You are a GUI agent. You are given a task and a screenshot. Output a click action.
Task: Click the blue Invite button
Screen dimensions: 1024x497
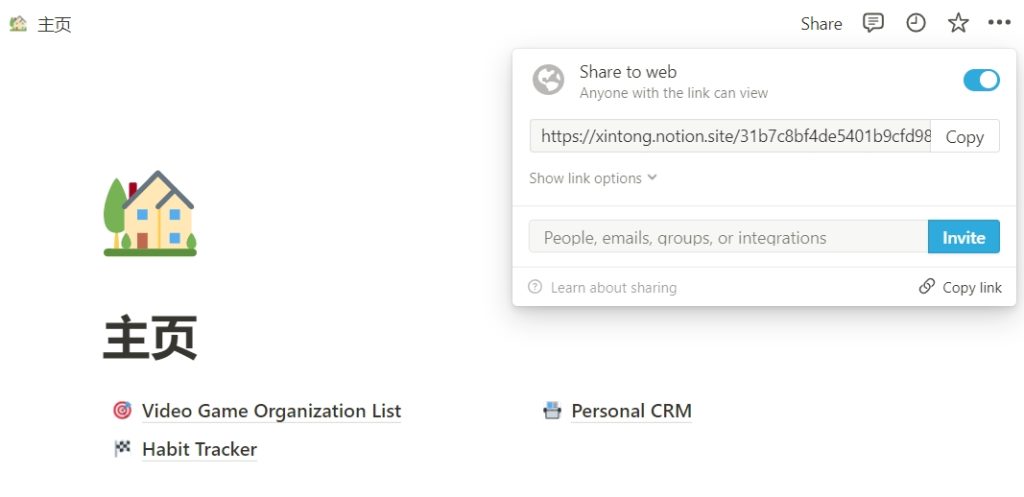(x=963, y=237)
